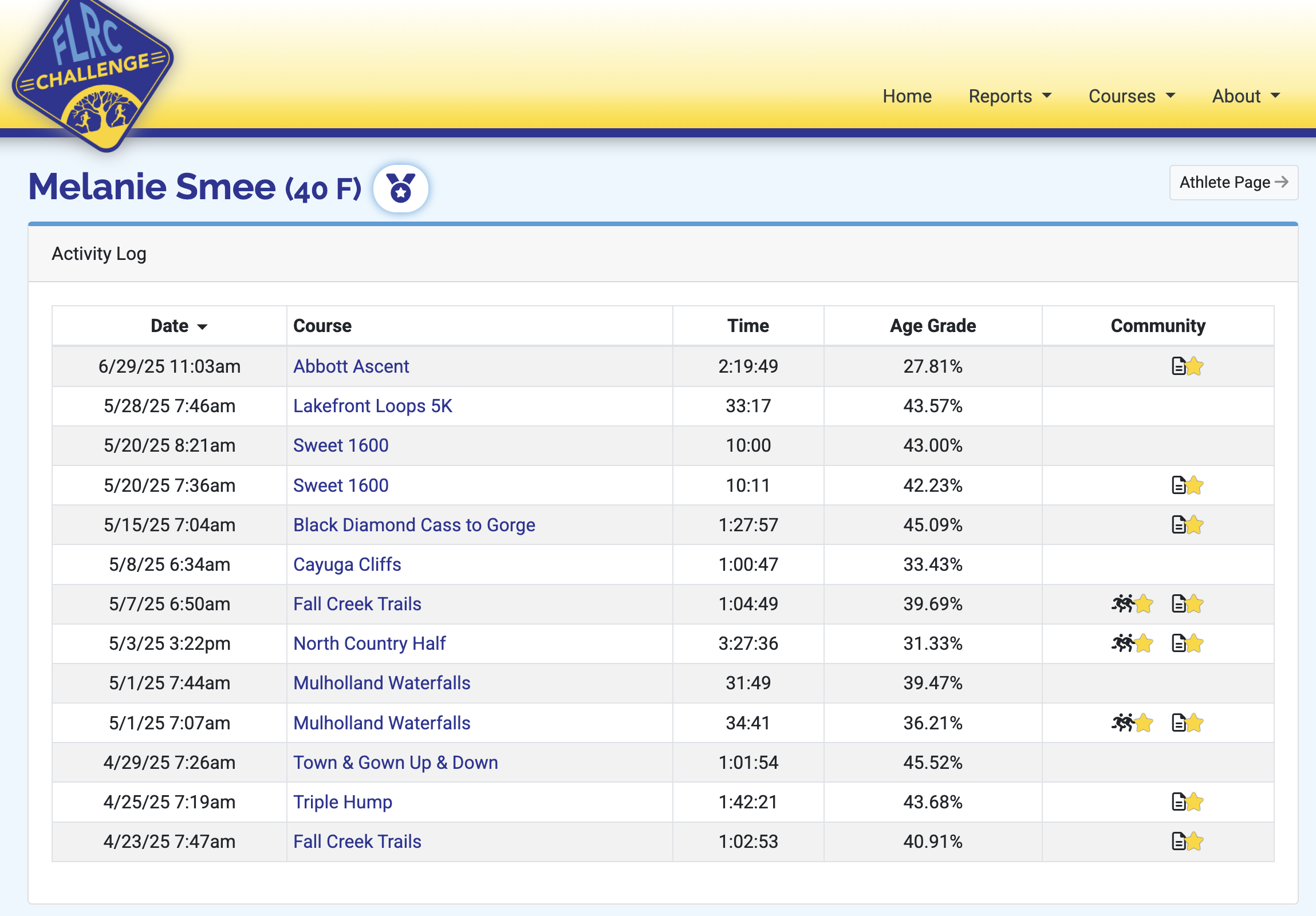Click the 40.91% age grade cell
The image size is (1316, 916).
coord(932,842)
